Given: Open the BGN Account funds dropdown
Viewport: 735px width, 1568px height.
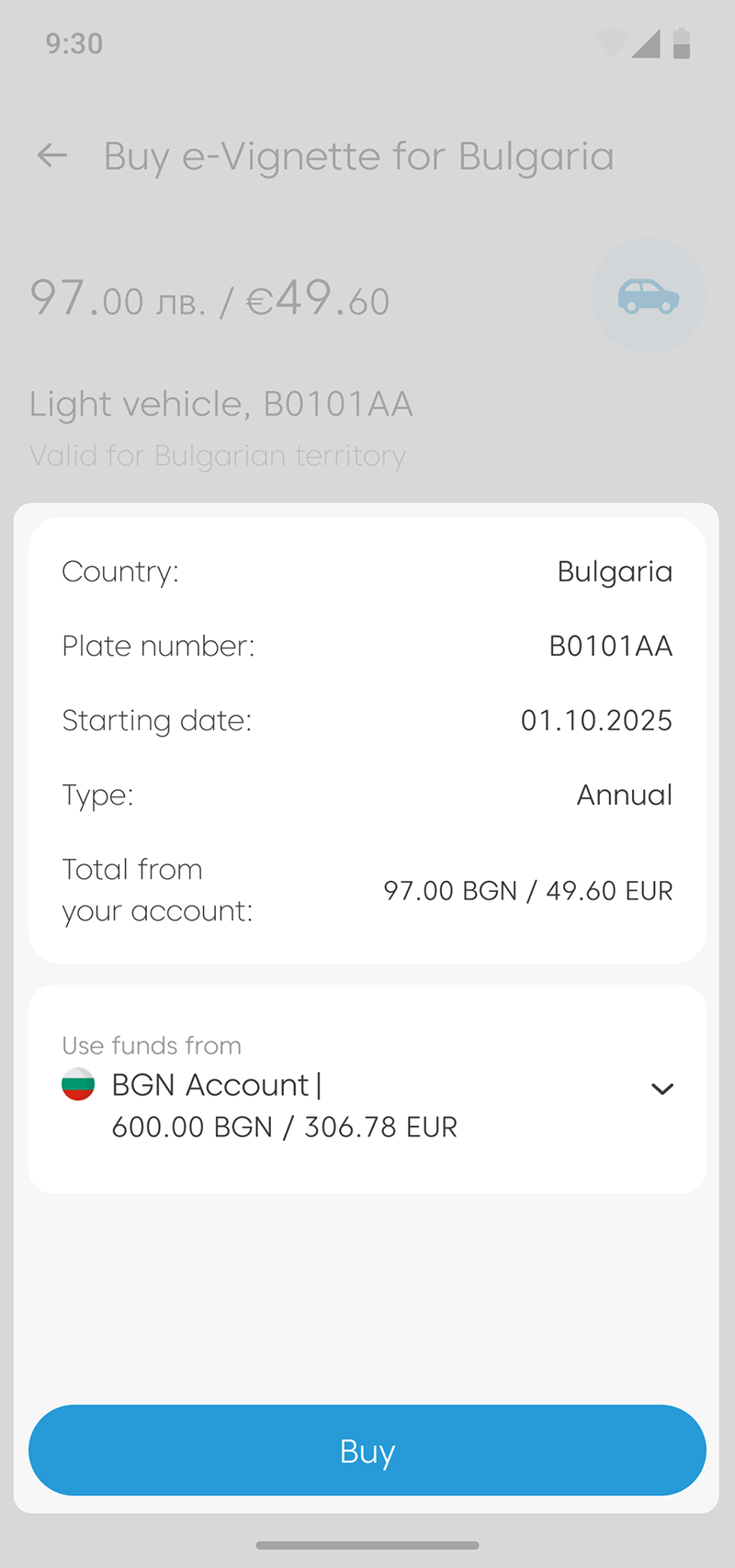Looking at the screenshot, I should click(x=367, y=1089).
